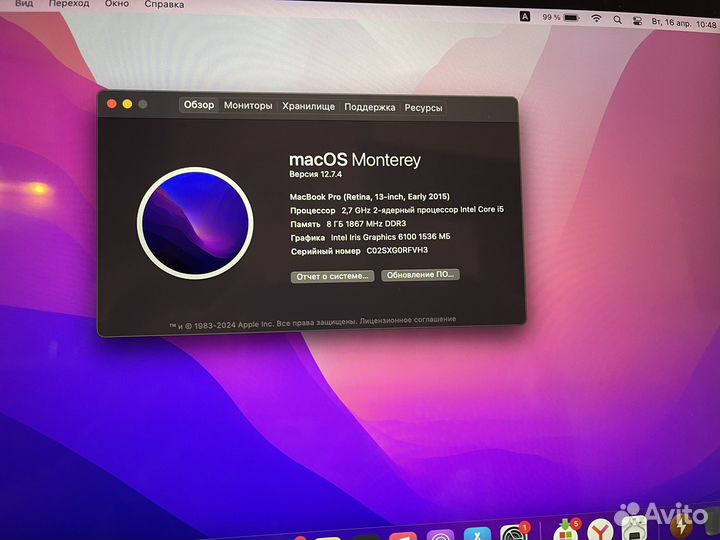Click MacBook Pro (Retina, 13-inch, Early 2015) text
The height and width of the screenshot is (540, 720).
pos(370,197)
